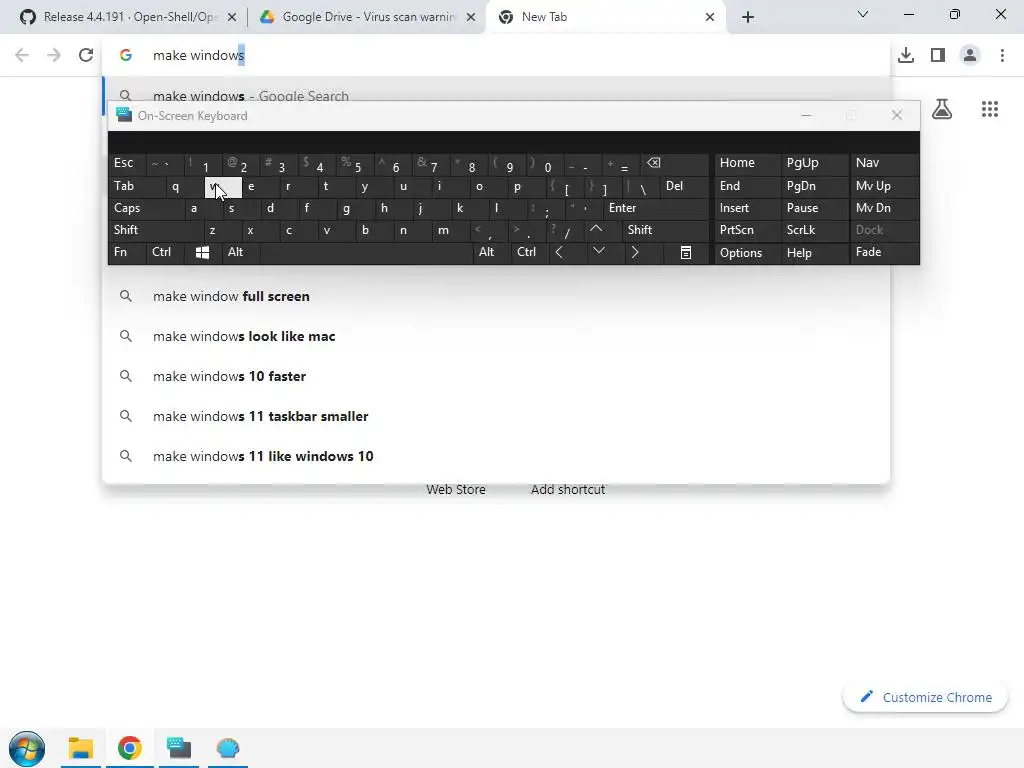Click the Help key on keyboard
This screenshot has height=768, width=1024.
(x=814, y=253)
